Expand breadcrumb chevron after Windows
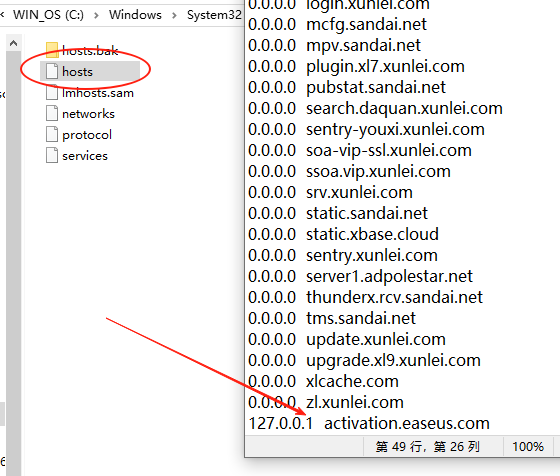 click(x=174, y=15)
